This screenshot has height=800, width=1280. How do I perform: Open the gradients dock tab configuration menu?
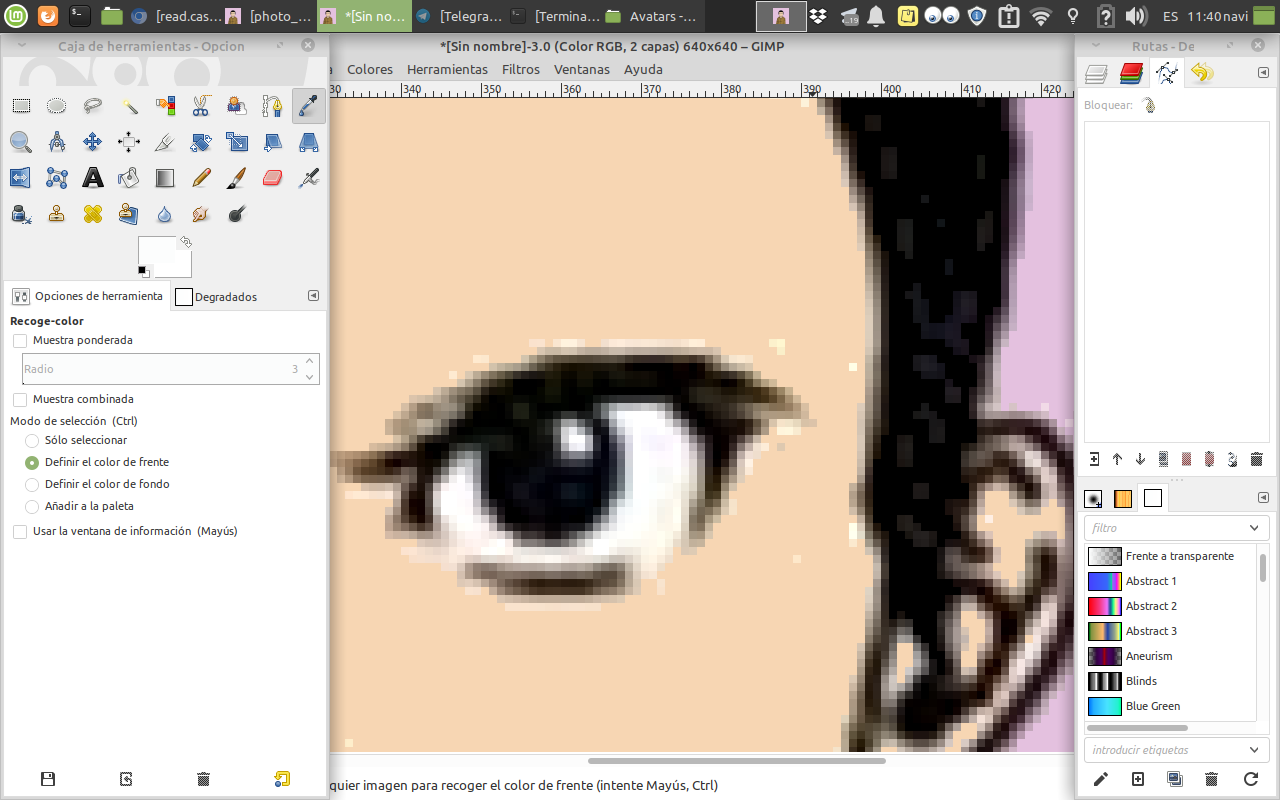(1263, 497)
